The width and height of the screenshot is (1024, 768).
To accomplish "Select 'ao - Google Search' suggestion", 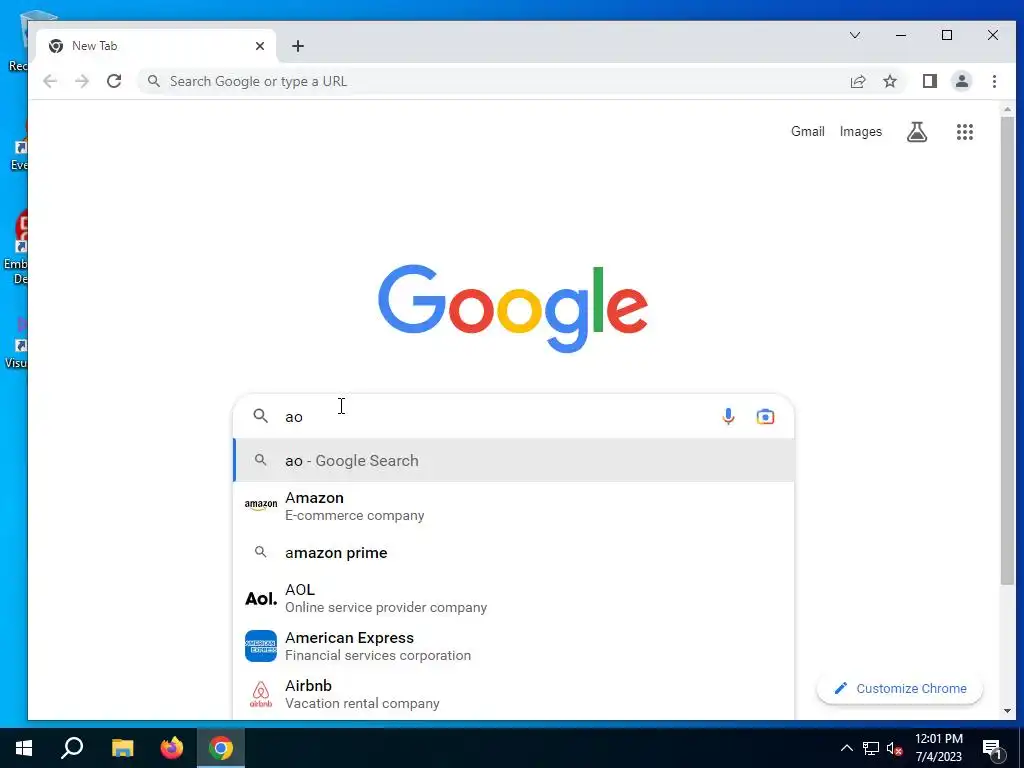I will click(514, 460).
